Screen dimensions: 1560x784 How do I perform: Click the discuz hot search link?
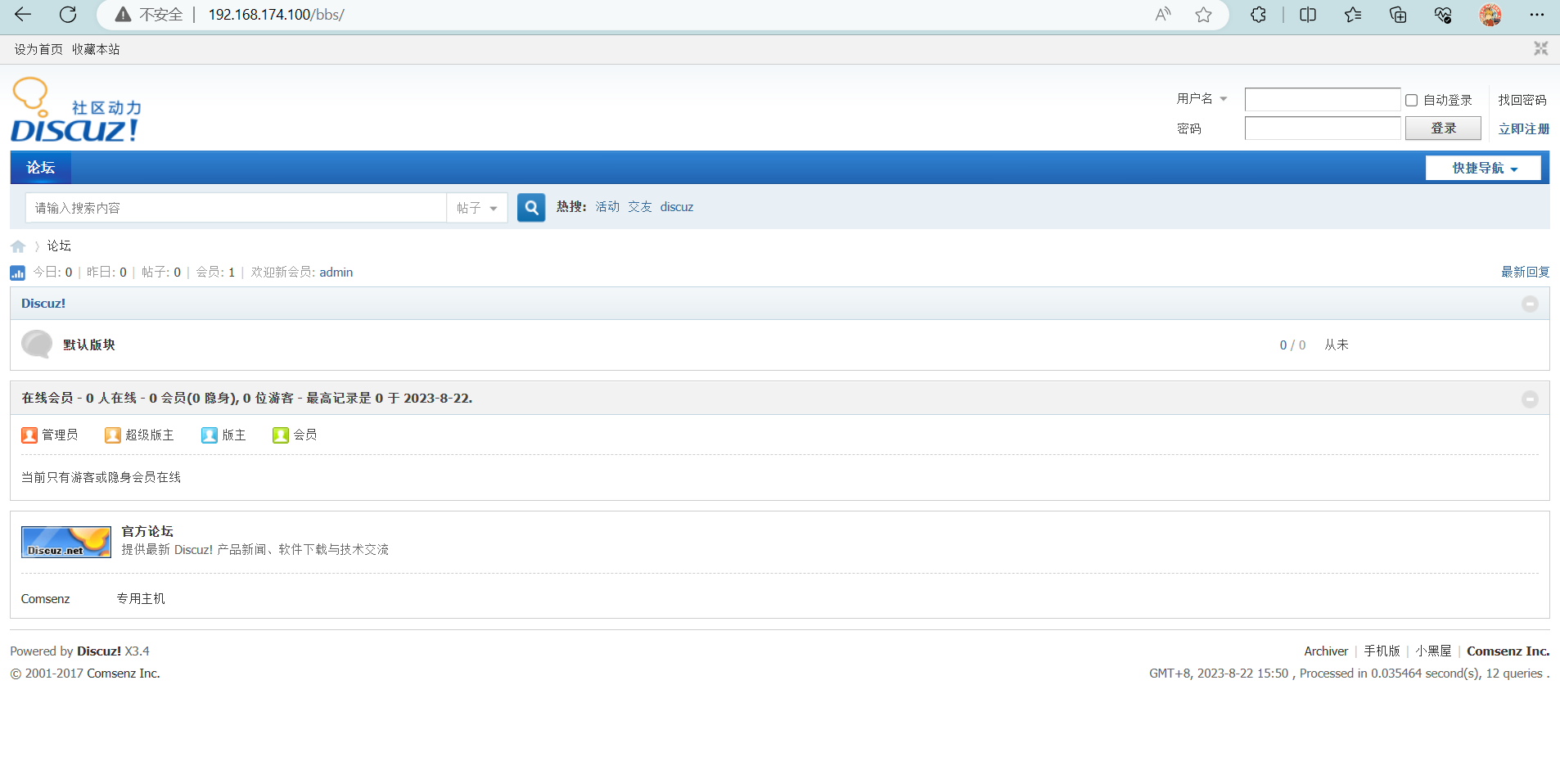click(677, 207)
